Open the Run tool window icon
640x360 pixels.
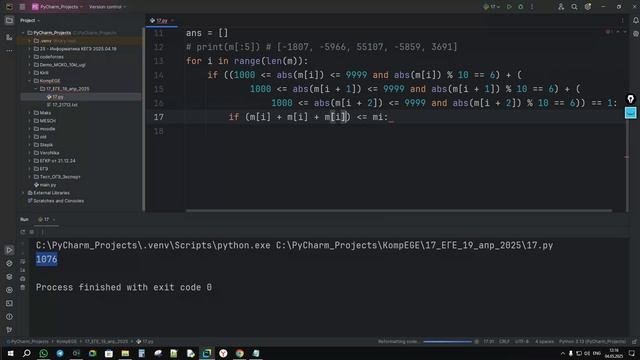(9, 250)
